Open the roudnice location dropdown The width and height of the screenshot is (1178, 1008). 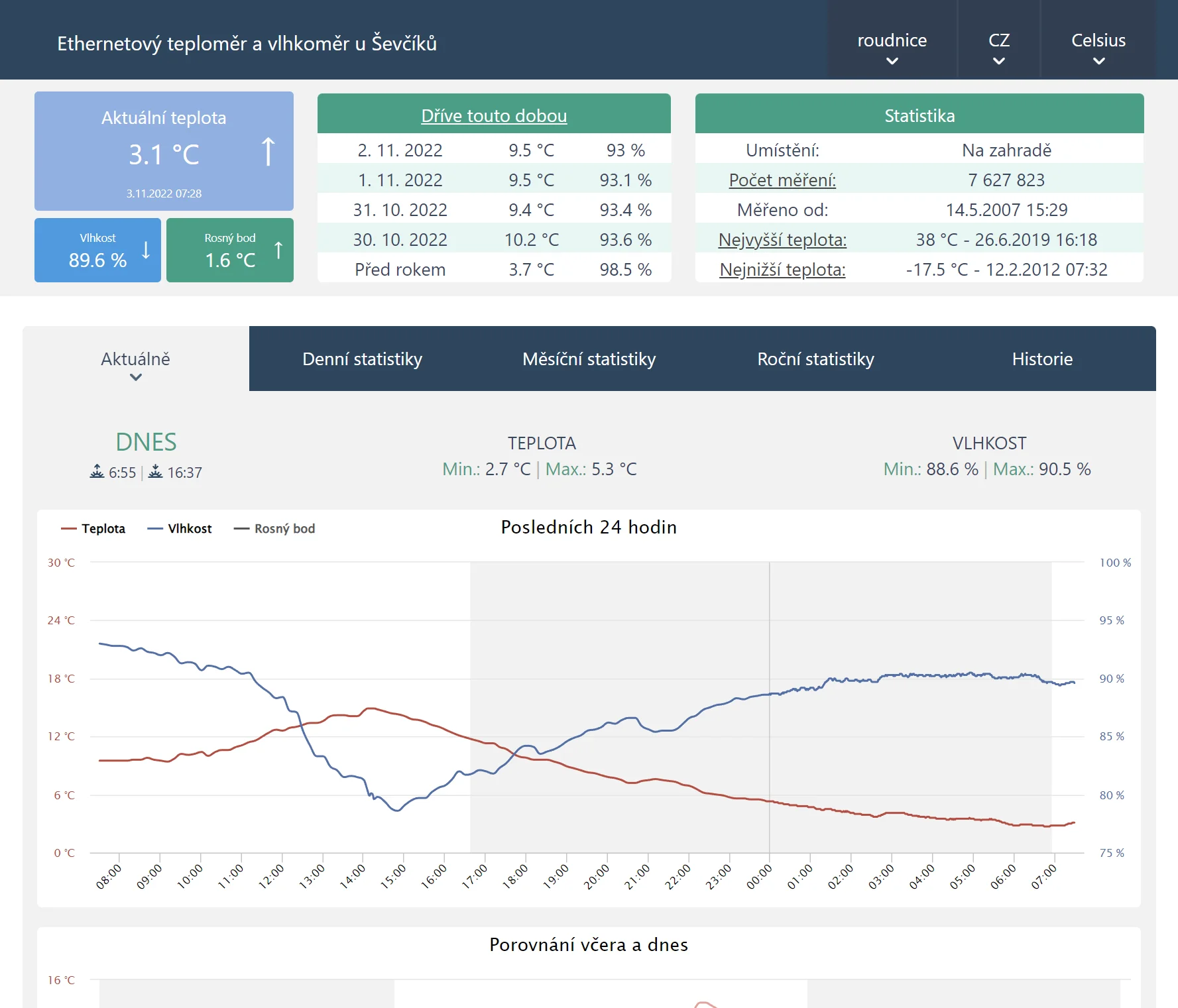click(x=892, y=48)
